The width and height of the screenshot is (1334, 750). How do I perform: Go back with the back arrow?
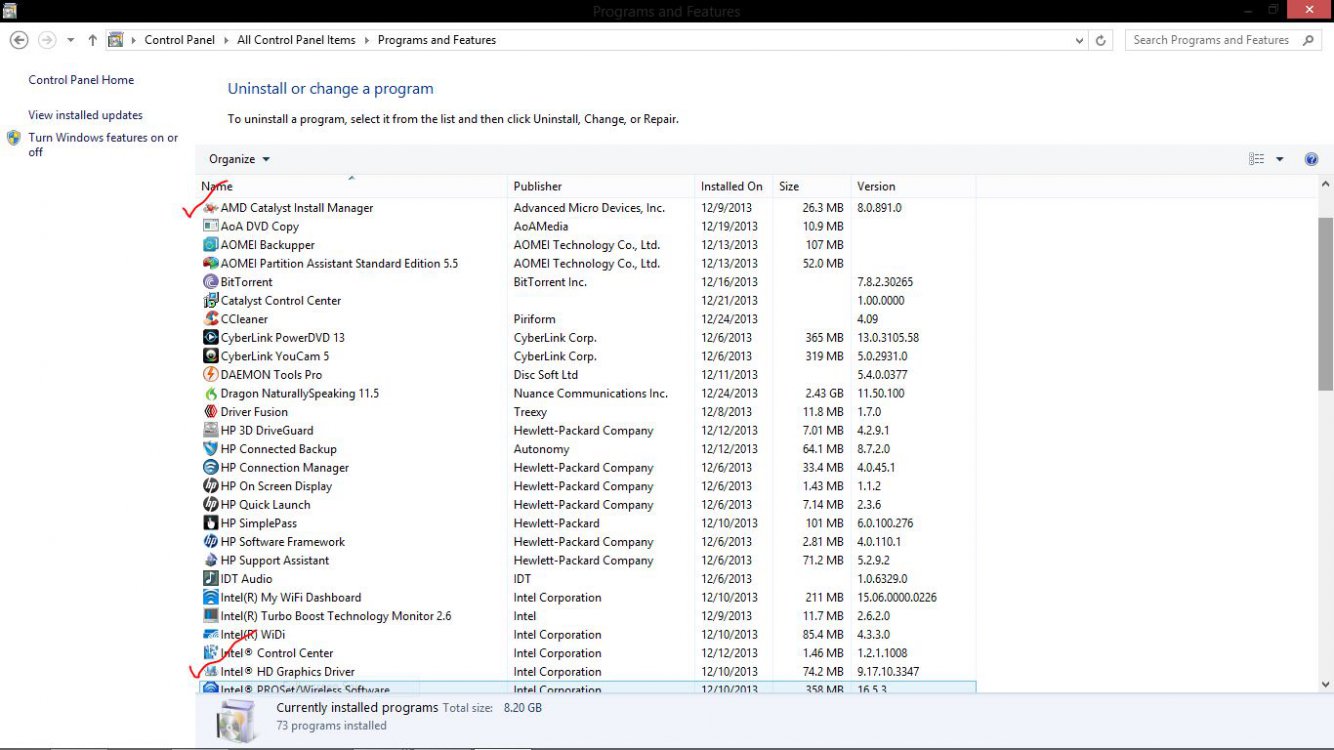19,40
